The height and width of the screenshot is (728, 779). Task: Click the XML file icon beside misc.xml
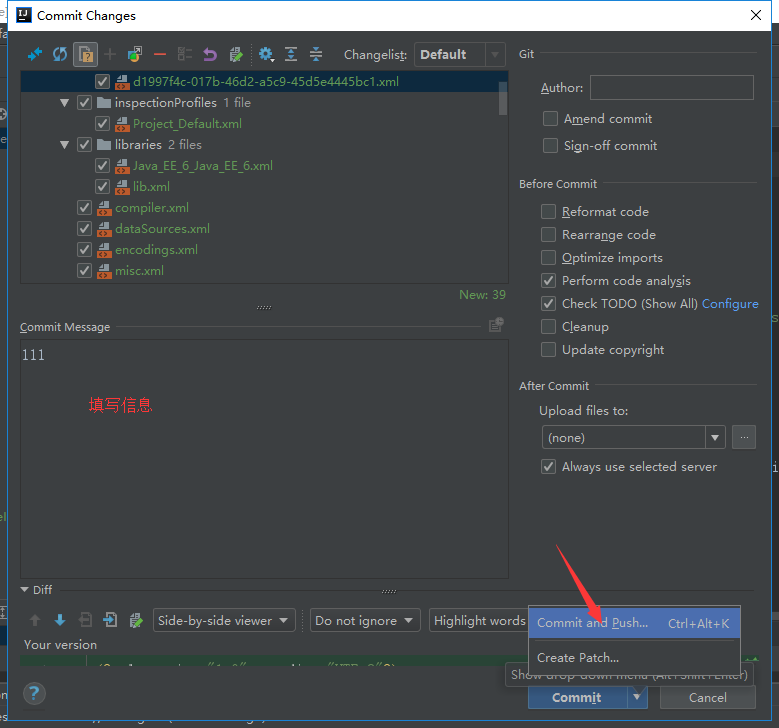[x=104, y=271]
